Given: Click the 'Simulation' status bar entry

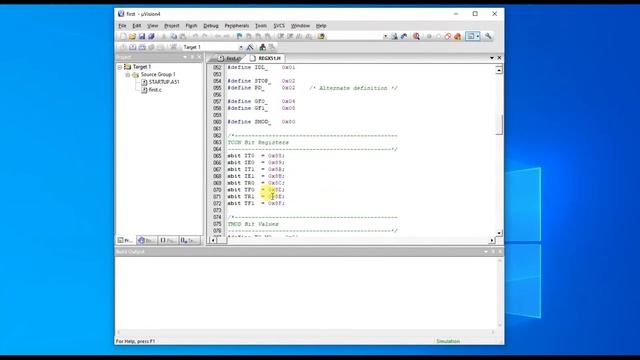Looking at the screenshot, I should pyautogui.click(x=448, y=341).
